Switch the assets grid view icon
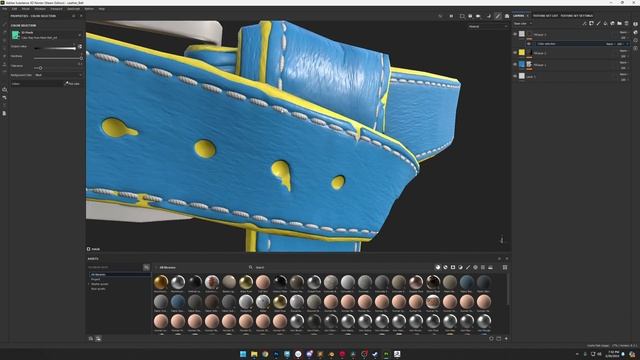The width and height of the screenshot is (640, 360). 505,267
